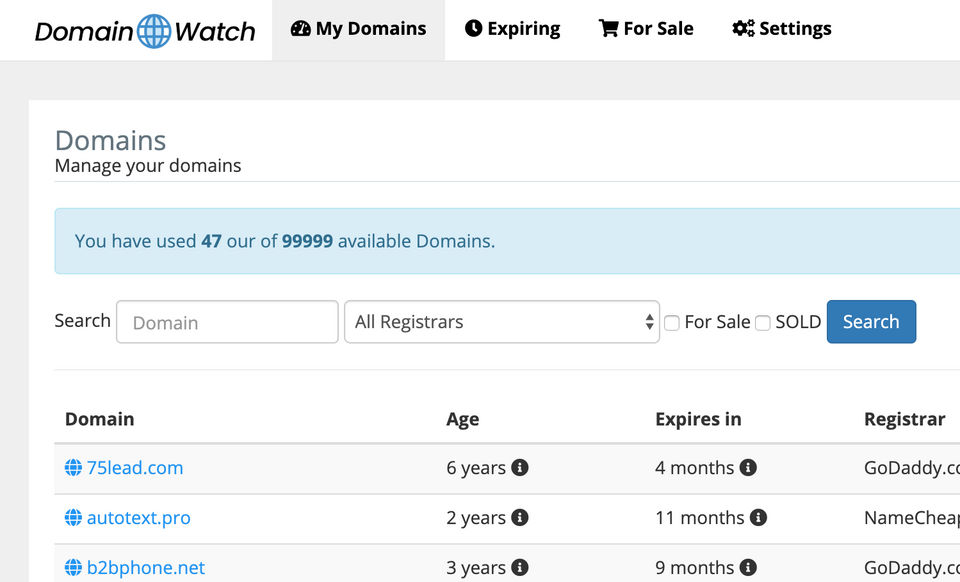Click info icon beside 6 years age
The image size is (960, 582).
pyautogui.click(x=520, y=468)
